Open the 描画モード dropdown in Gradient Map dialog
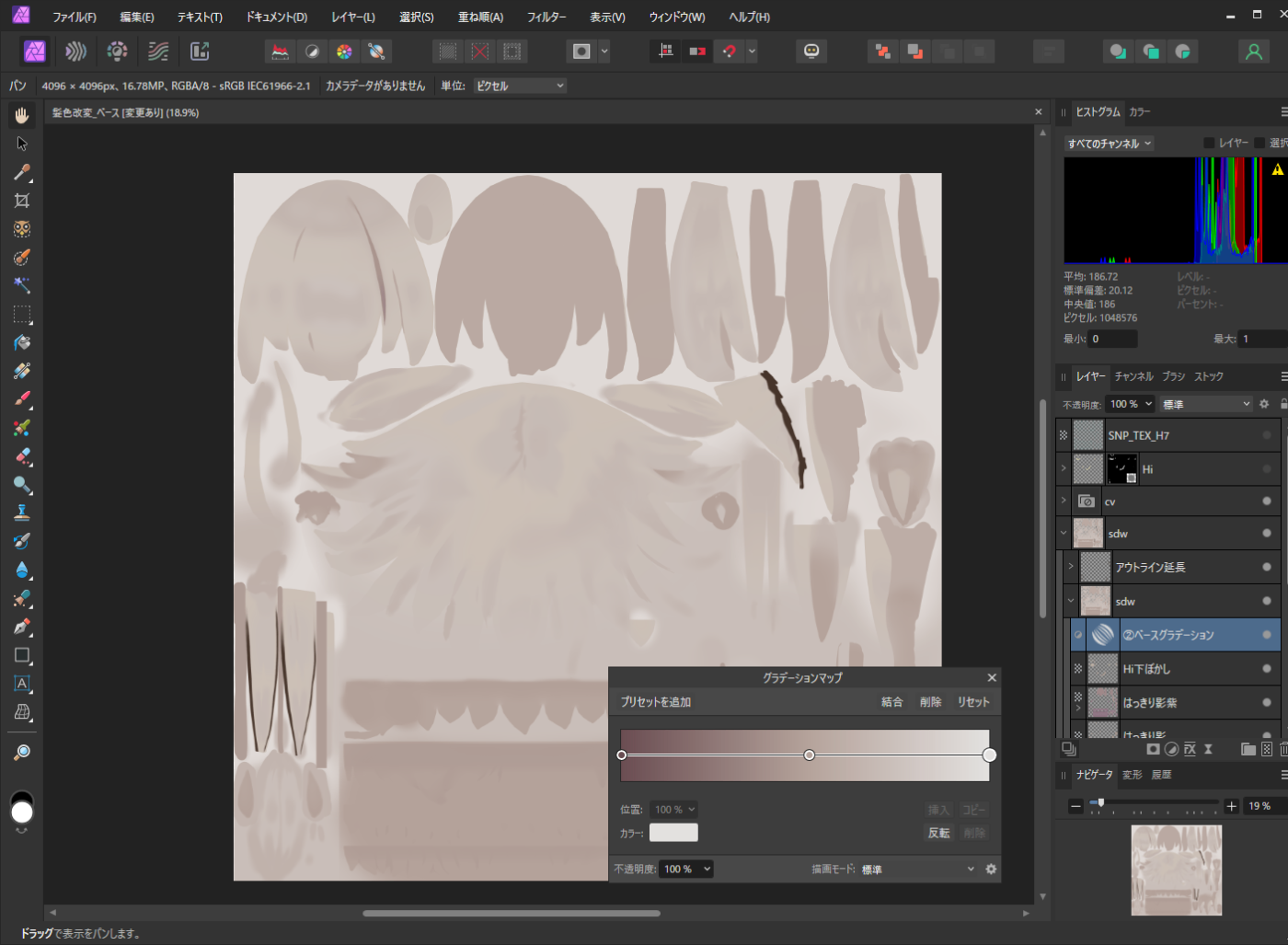The height and width of the screenshot is (945, 1288). click(917, 870)
